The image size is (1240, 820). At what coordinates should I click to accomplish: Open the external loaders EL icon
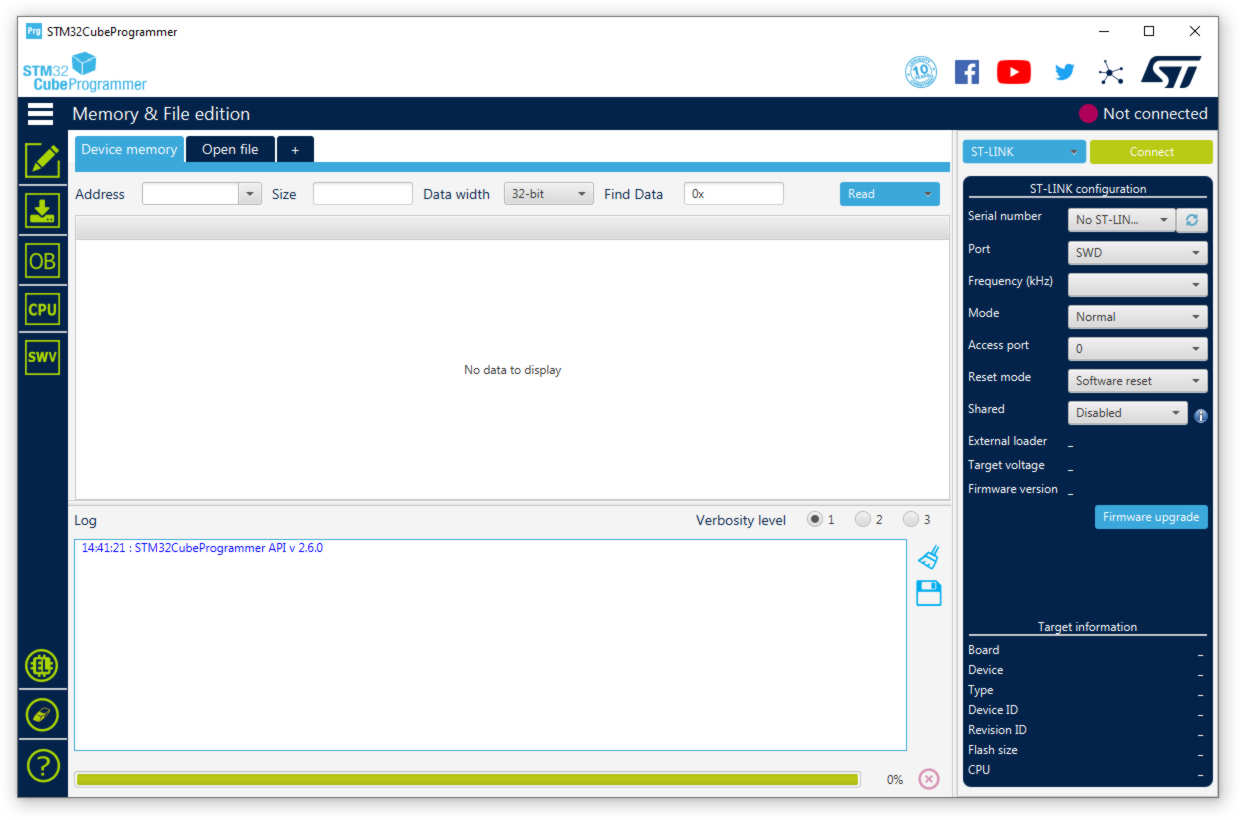[x=42, y=665]
